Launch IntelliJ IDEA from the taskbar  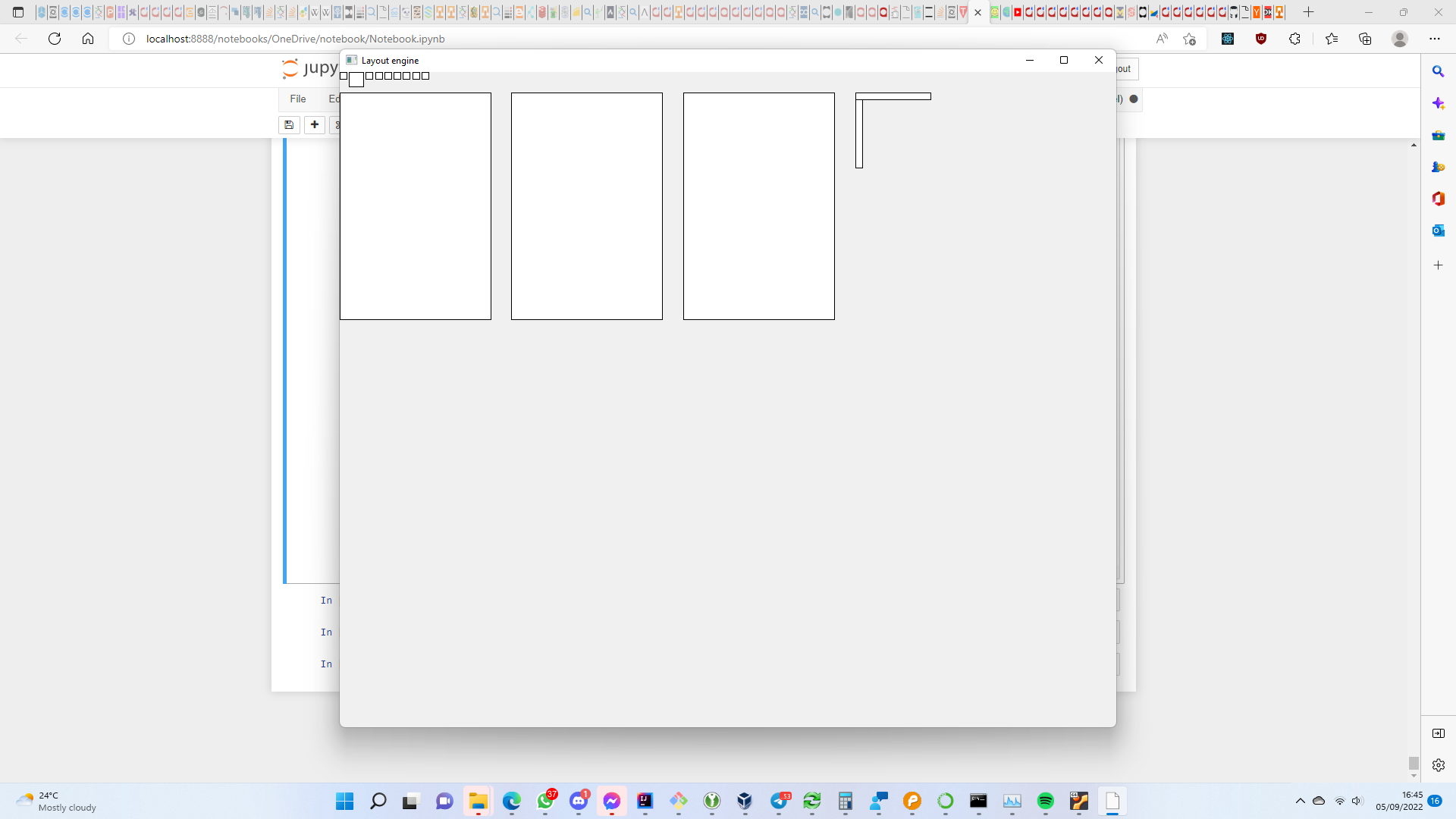[645, 802]
